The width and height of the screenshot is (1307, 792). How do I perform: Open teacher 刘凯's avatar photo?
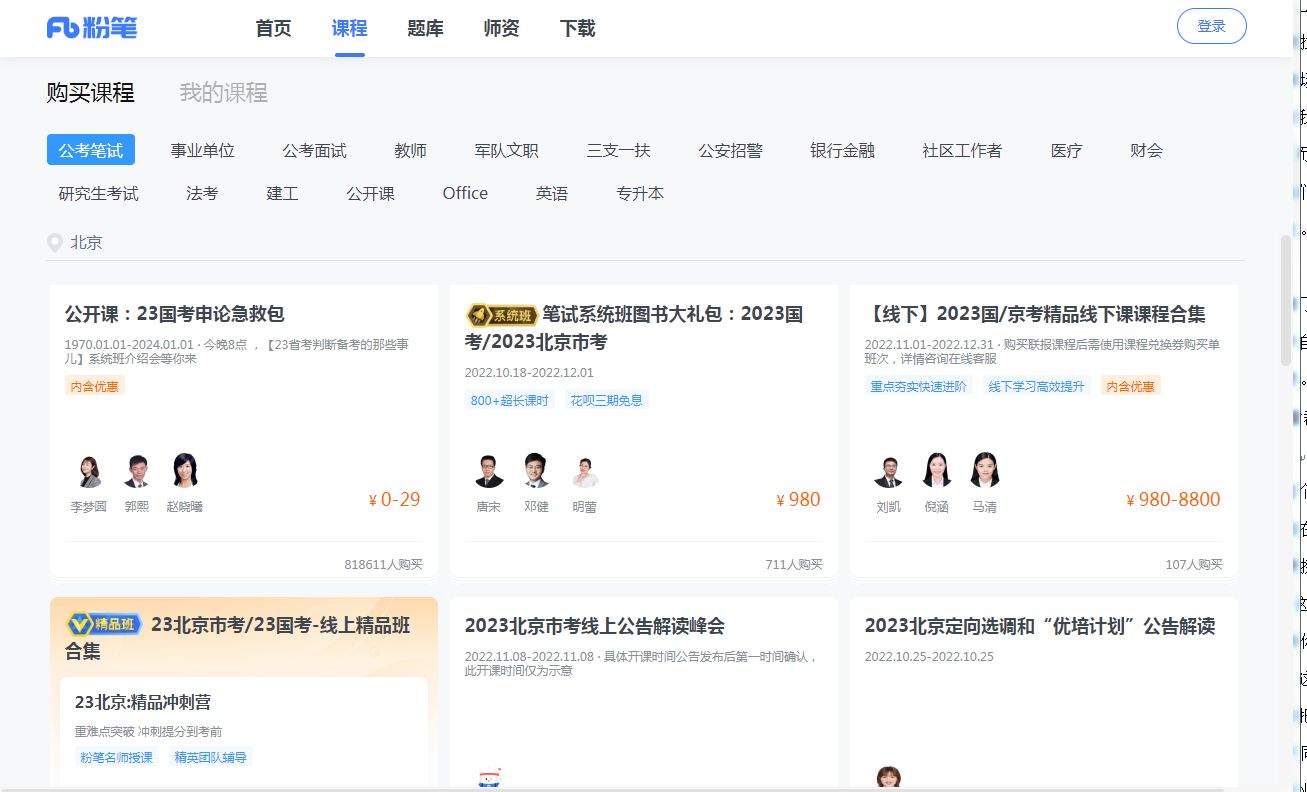(x=888, y=471)
